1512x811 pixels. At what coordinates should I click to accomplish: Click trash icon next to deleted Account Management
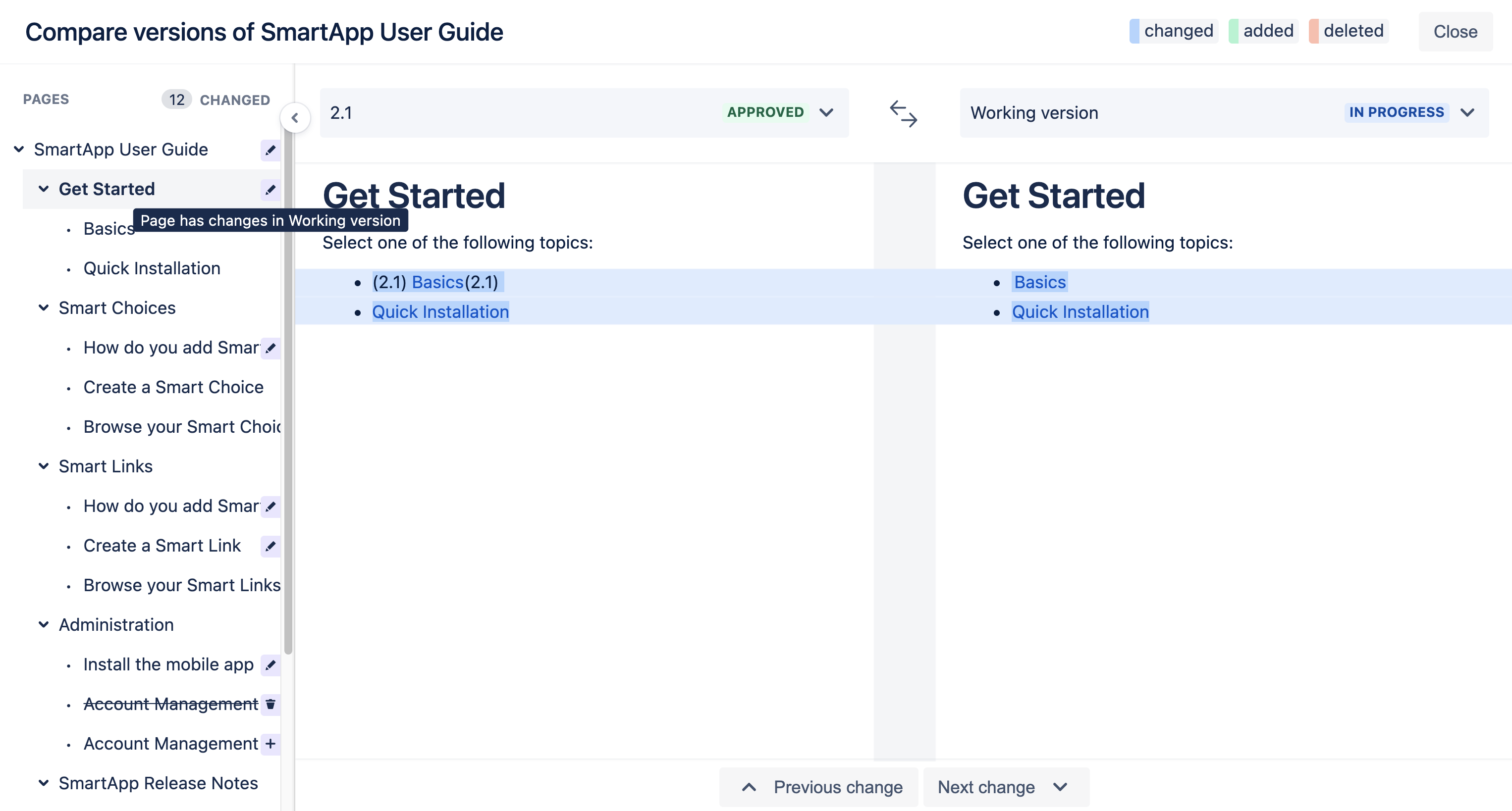tap(270, 704)
